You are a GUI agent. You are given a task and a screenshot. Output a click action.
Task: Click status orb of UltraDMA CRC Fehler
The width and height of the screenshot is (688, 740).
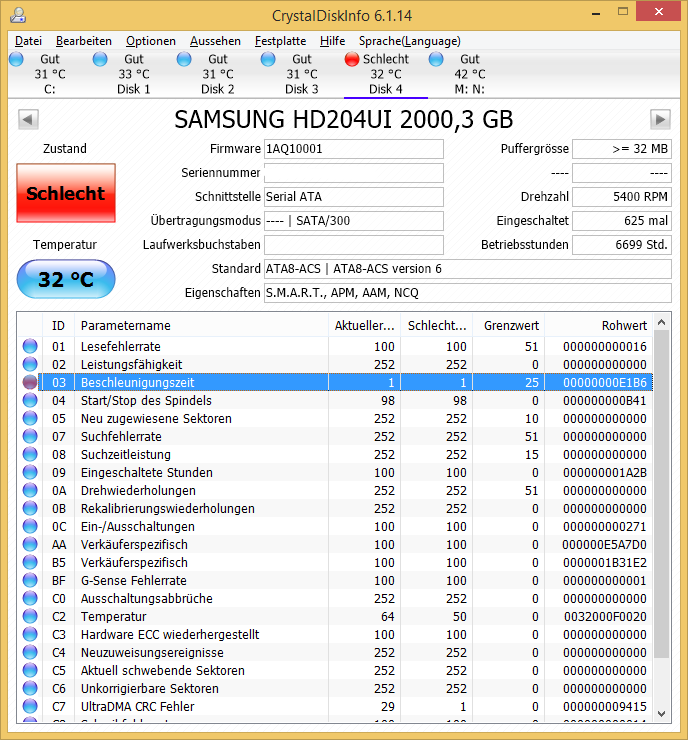(30, 706)
